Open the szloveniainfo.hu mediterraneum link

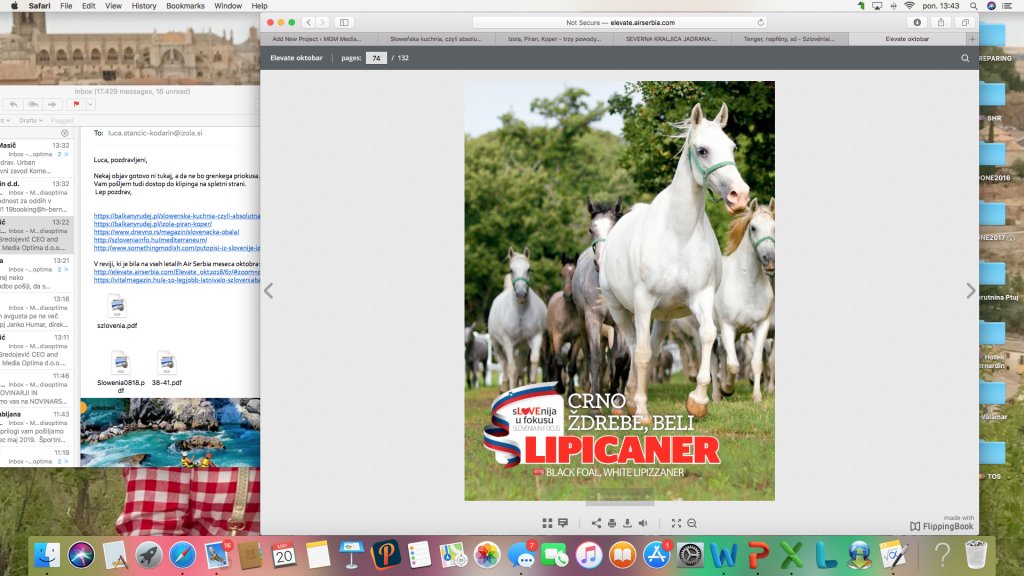click(150, 240)
